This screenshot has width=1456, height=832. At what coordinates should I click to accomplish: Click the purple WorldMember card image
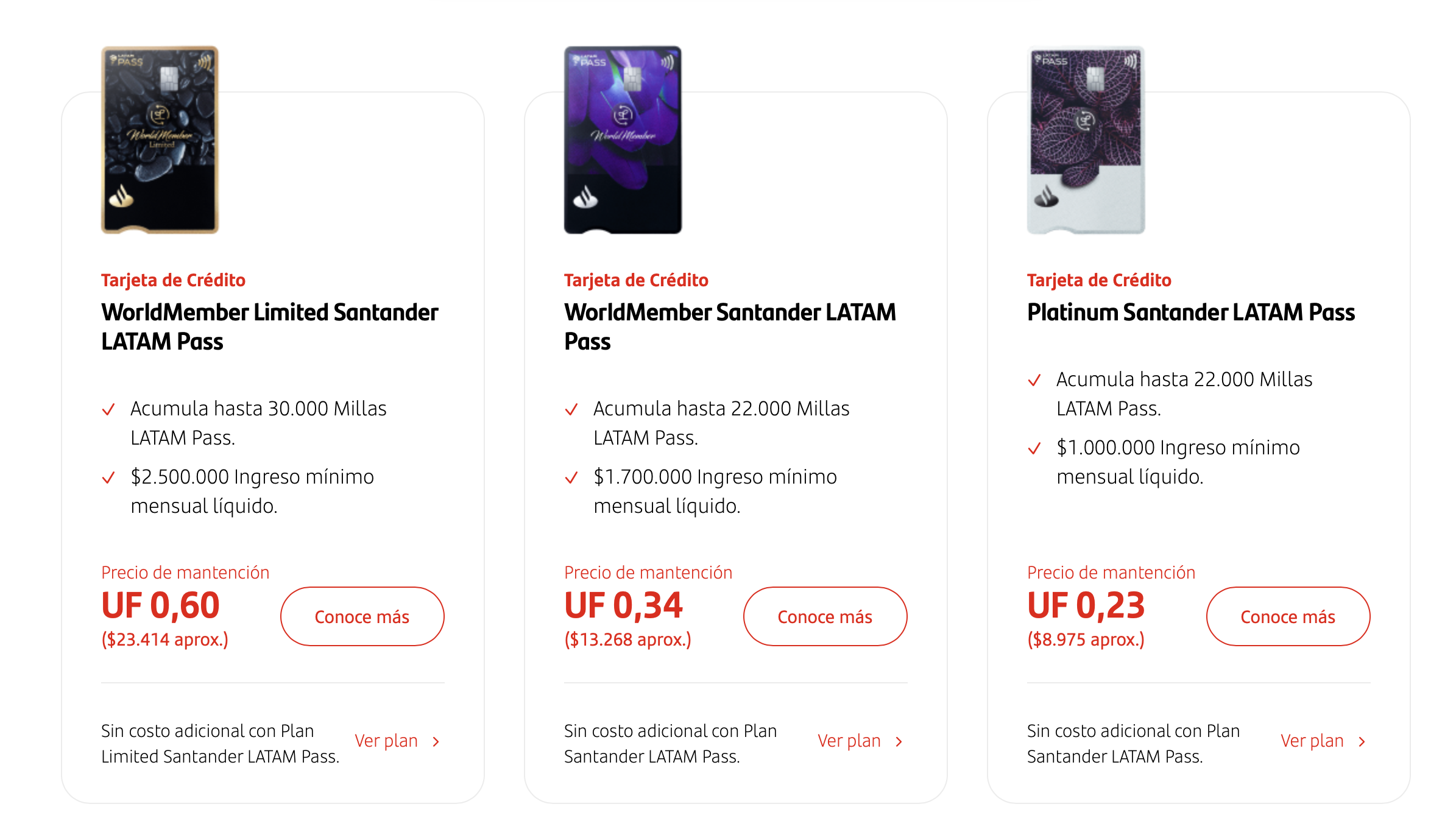click(623, 140)
